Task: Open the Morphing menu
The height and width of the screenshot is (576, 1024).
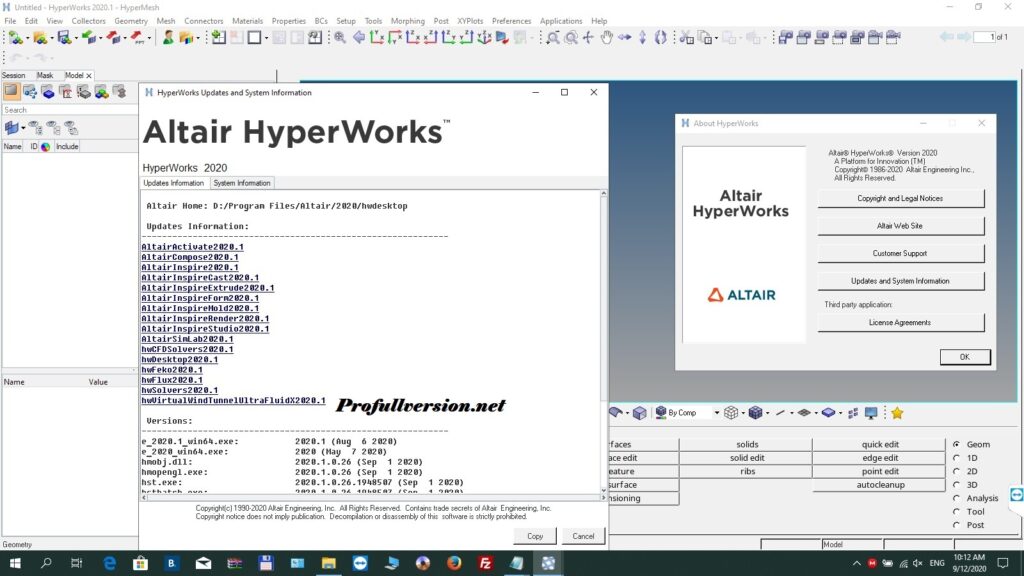Action: tap(408, 20)
